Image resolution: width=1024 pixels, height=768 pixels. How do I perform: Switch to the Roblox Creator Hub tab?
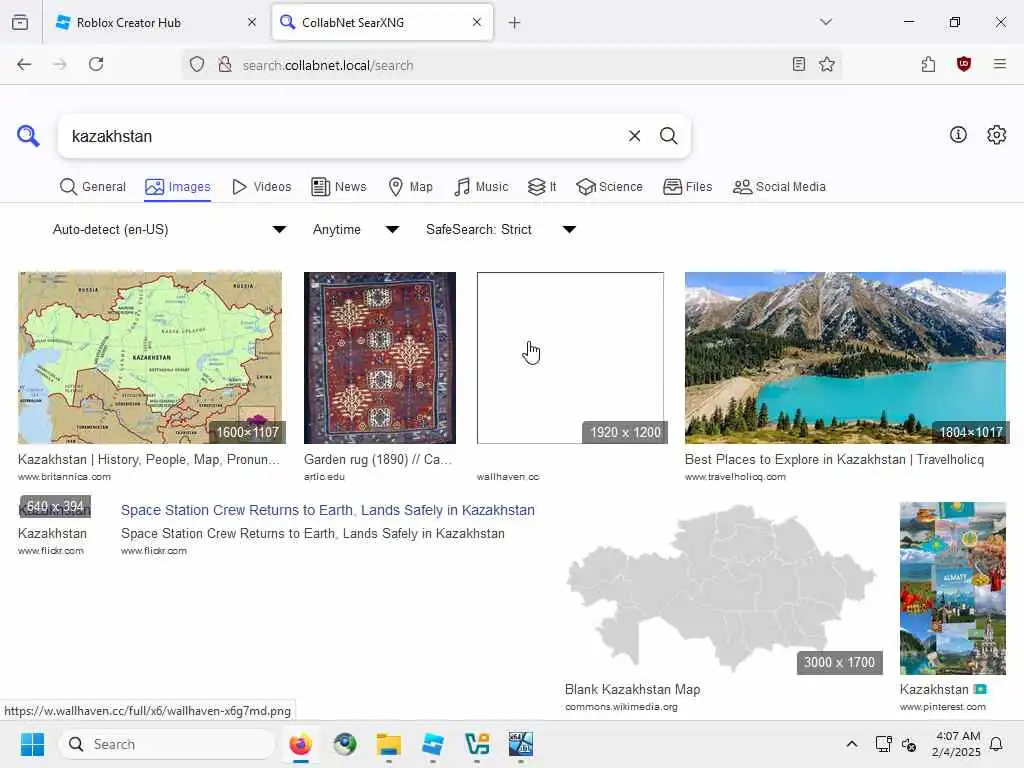click(x=155, y=23)
